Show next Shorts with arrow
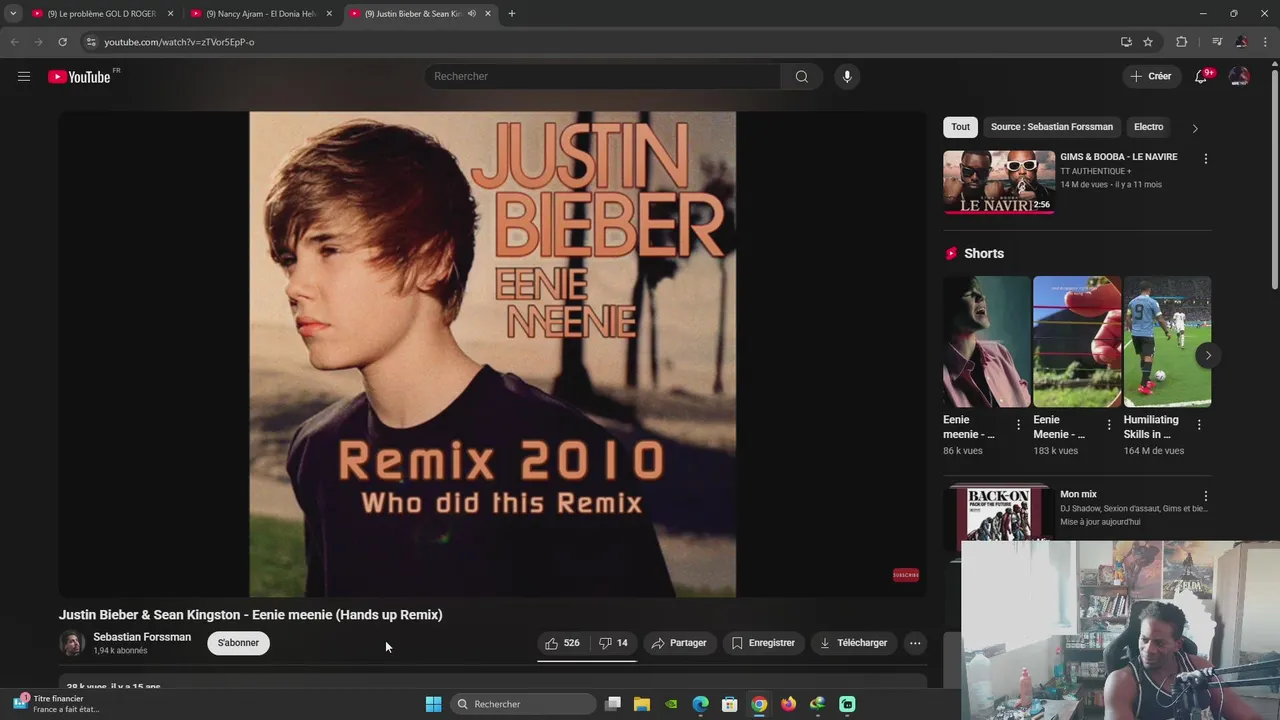 pos(1208,355)
